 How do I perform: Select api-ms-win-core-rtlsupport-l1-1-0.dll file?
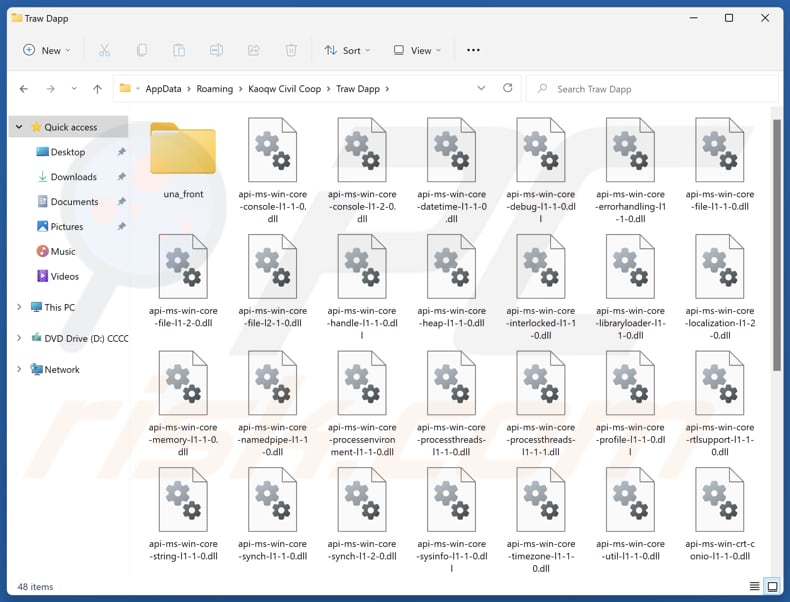[719, 404]
